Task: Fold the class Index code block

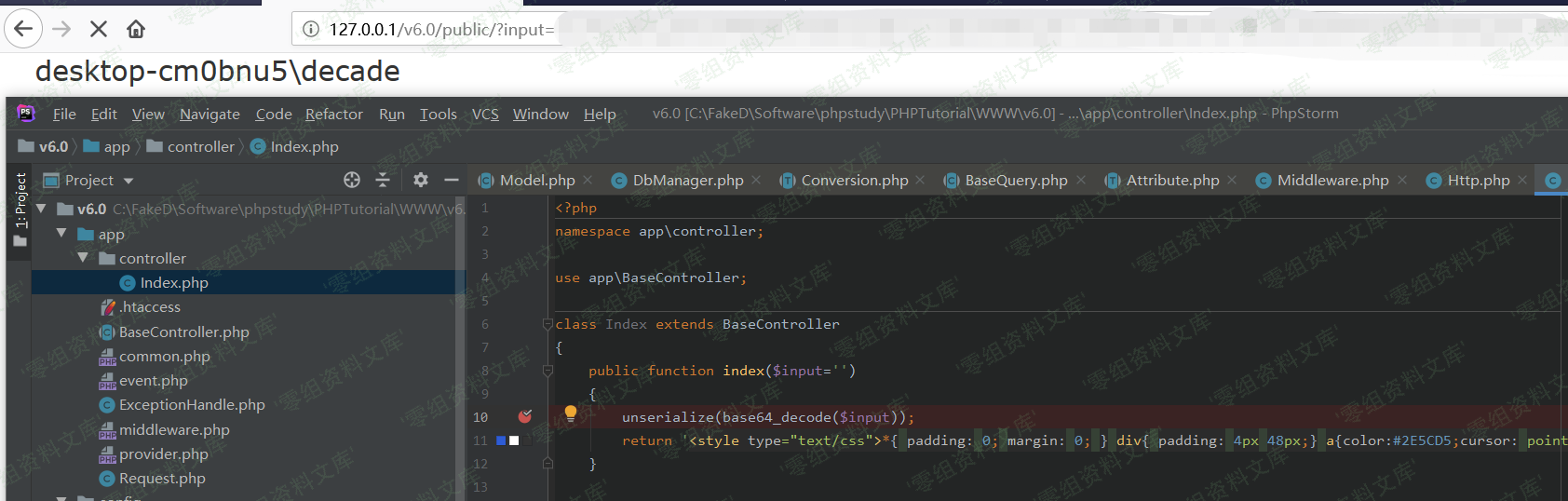Action: click(x=547, y=324)
